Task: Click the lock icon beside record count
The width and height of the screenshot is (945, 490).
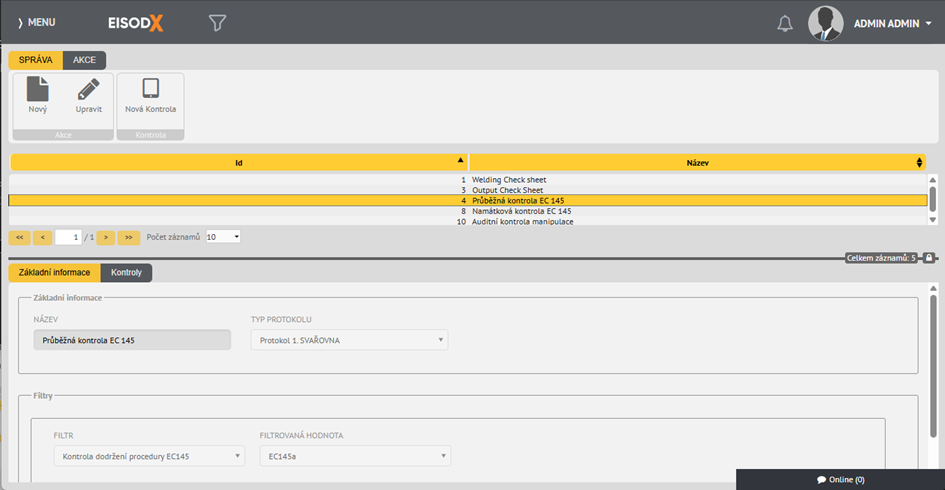Action: [x=929, y=258]
